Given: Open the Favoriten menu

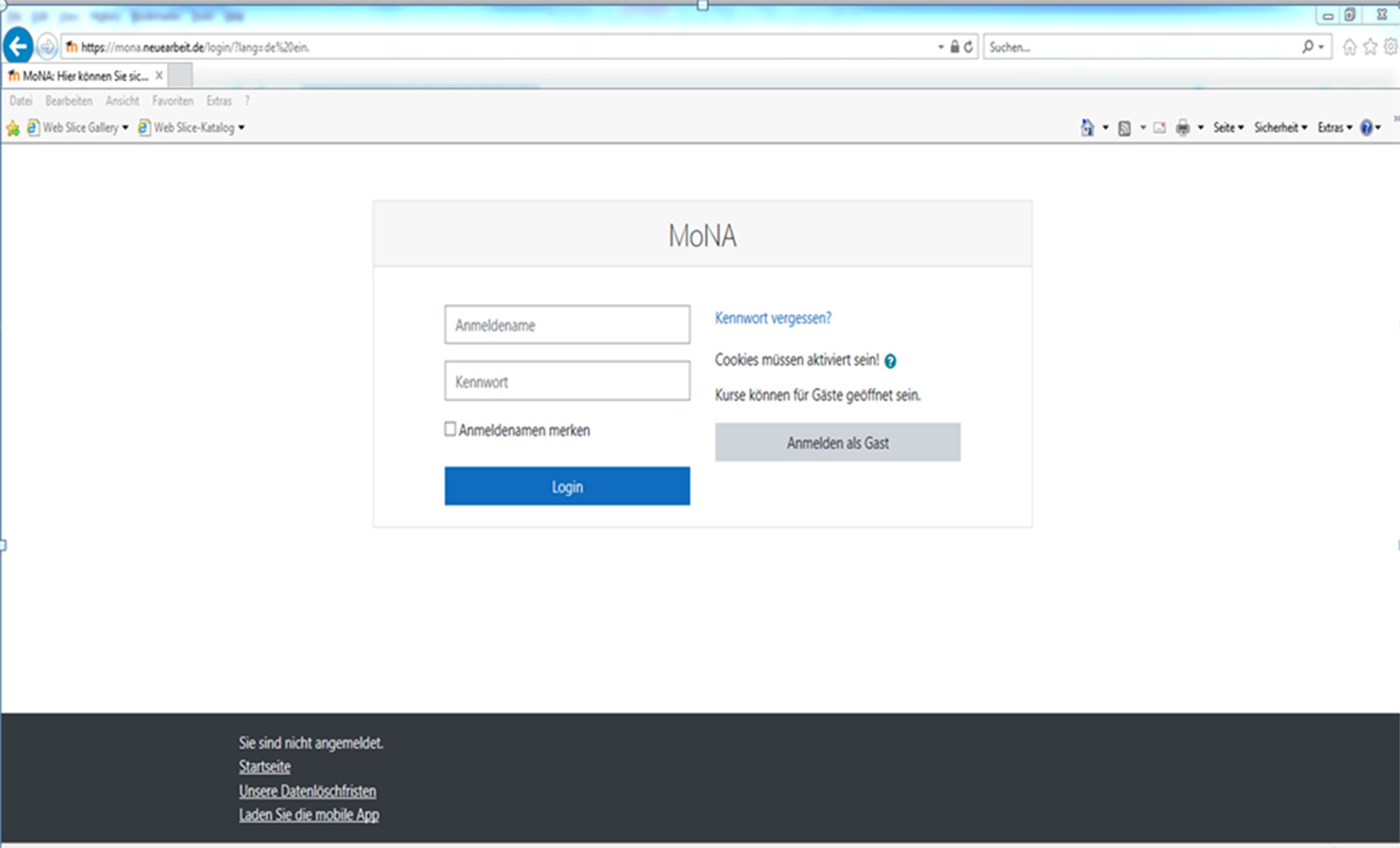Looking at the screenshot, I should 172,101.
